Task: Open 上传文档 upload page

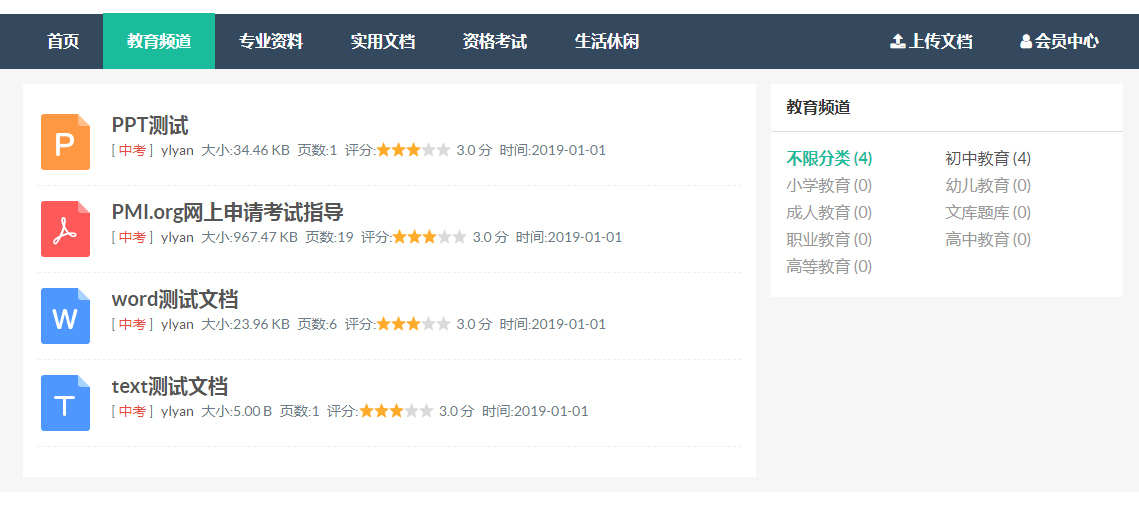Action: [x=931, y=41]
